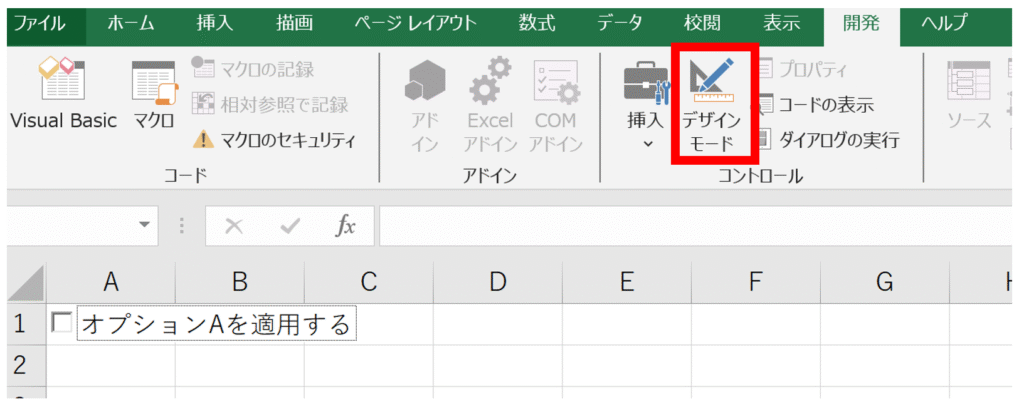Click the Select All corner triangle
This screenshot has width=1024, height=409.
tap(27, 284)
